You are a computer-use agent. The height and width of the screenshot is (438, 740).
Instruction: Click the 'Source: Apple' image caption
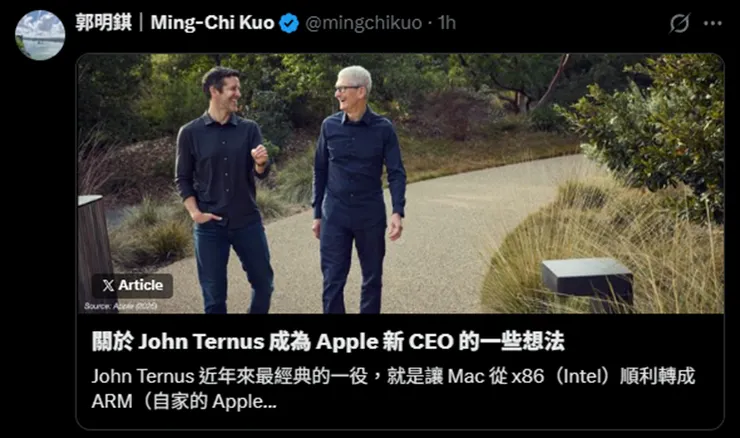coord(121,306)
